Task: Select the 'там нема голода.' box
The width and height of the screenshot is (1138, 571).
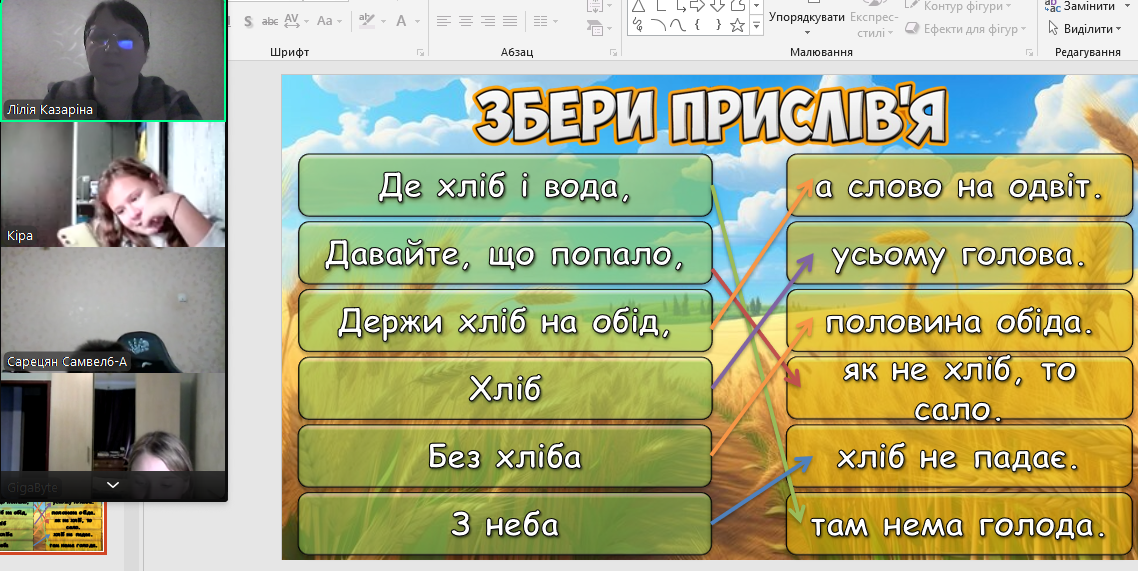Action: 959,524
